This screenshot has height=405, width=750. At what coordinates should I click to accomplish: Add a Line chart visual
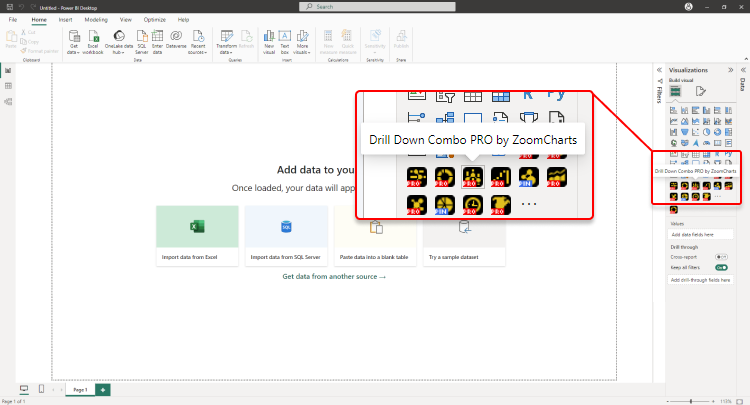coord(673,121)
